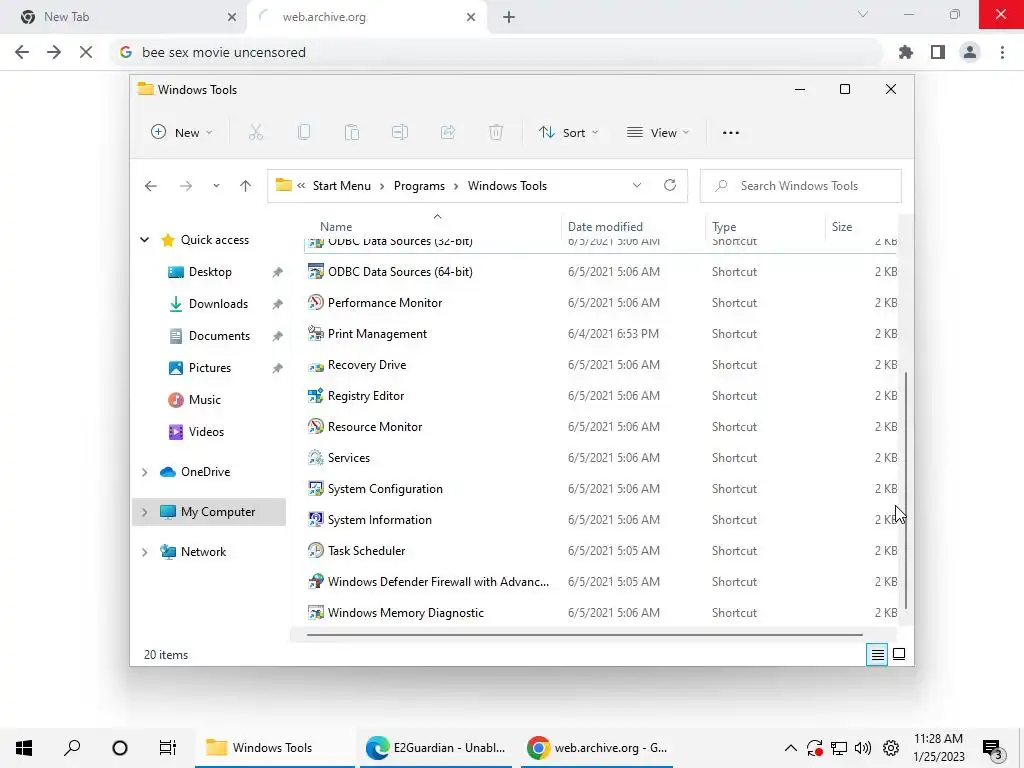Refresh the Windows Tools folder view

click(669, 185)
